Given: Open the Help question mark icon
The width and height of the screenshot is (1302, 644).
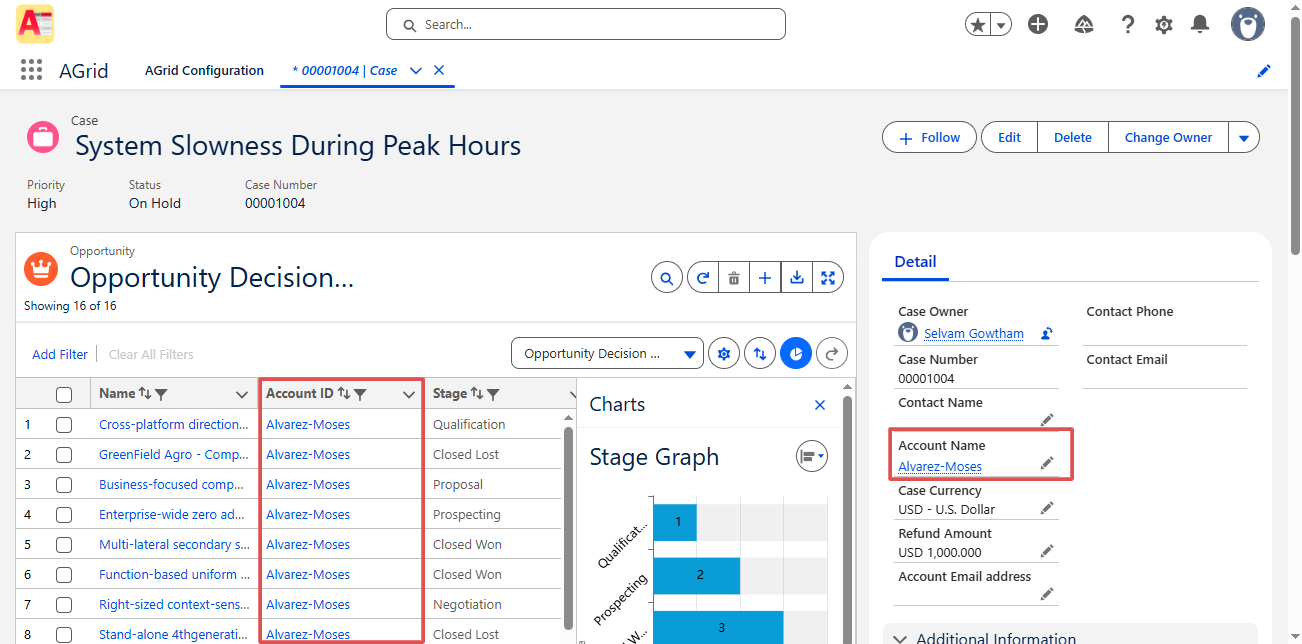Looking at the screenshot, I should pyautogui.click(x=1128, y=24).
